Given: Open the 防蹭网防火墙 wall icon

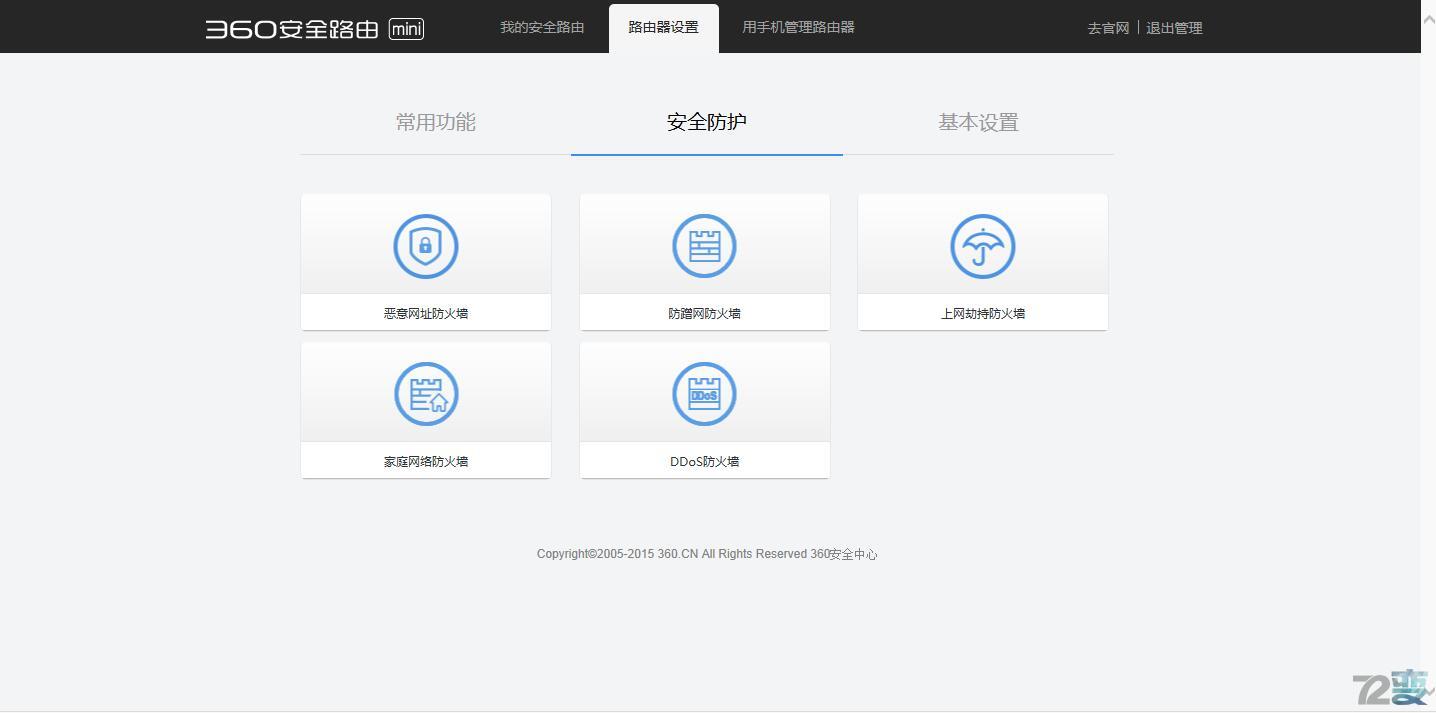Looking at the screenshot, I should click(704, 246).
